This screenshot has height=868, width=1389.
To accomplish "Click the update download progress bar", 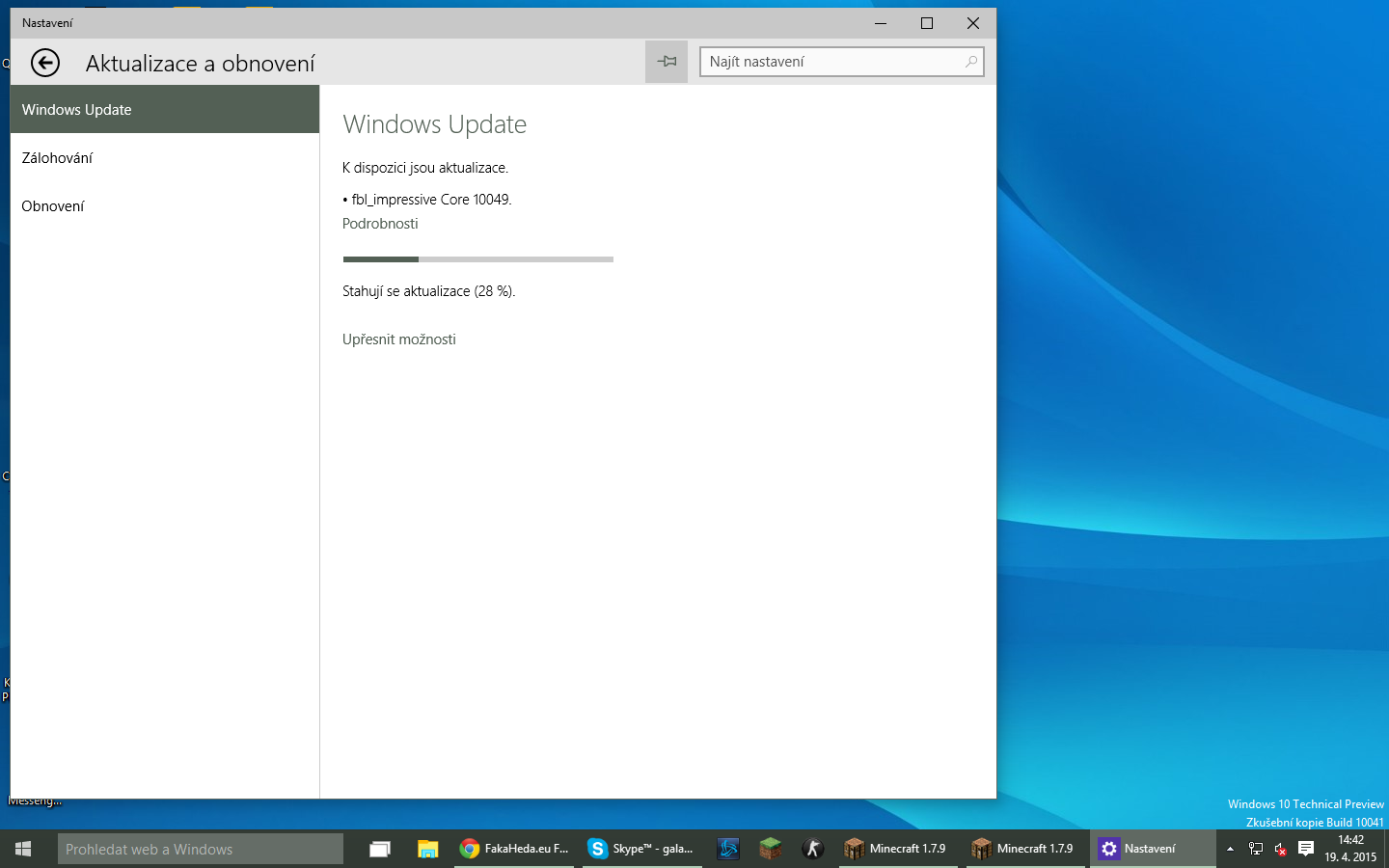I will 478,259.
